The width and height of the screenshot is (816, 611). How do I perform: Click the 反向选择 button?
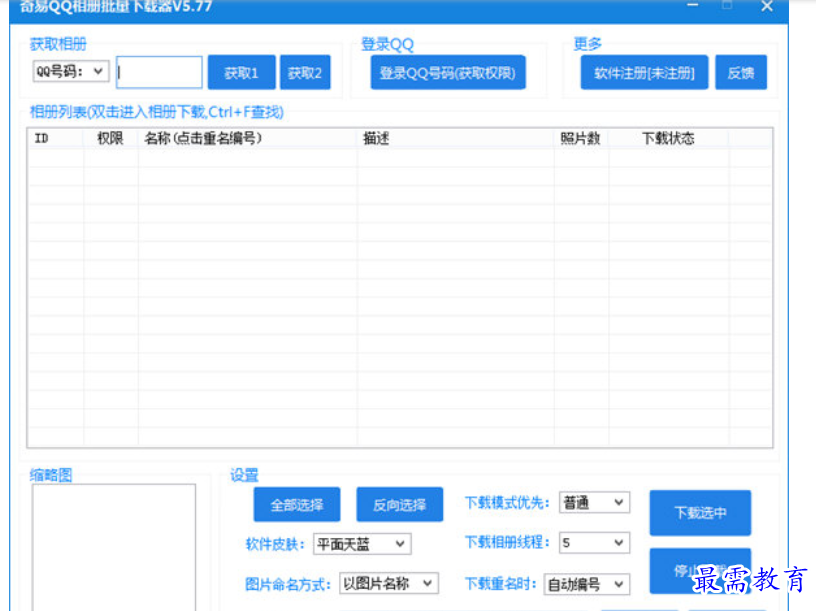coord(400,504)
